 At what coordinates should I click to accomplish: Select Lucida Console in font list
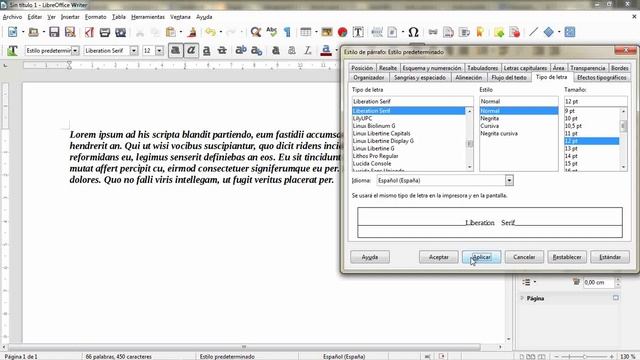point(372,163)
